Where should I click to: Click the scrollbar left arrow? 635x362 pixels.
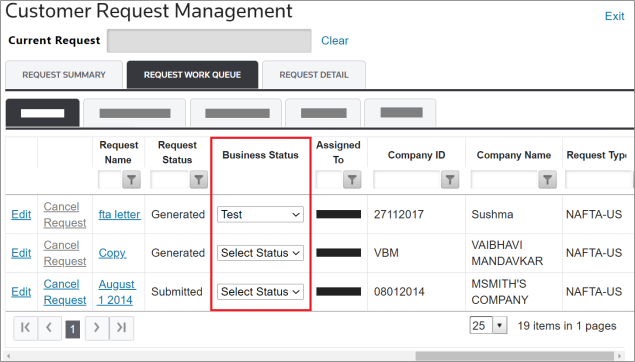pyautogui.click(x=9, y=356)
